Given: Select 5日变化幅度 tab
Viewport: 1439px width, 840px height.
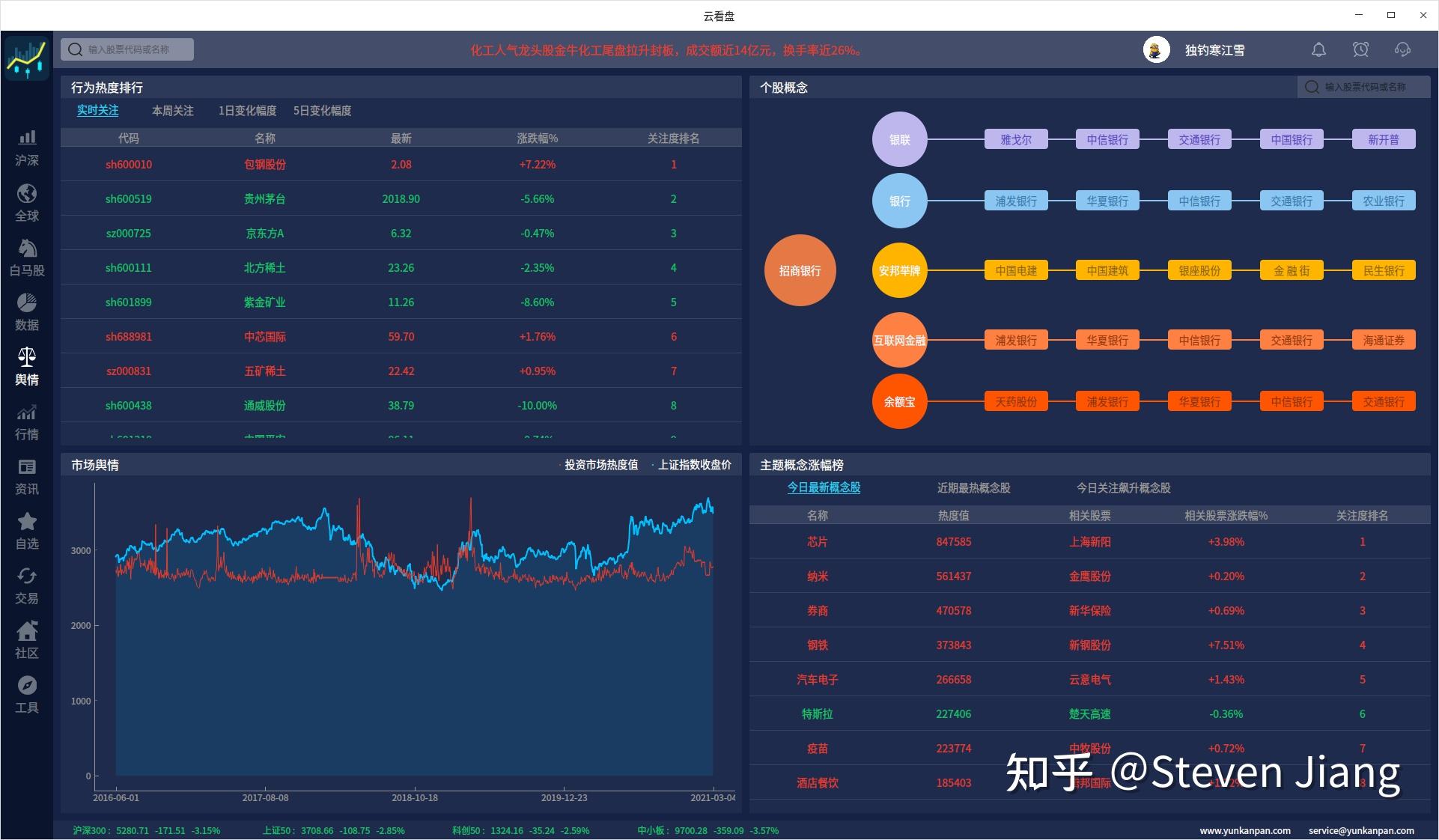Looking at the screenshot, I should click(x=322, y=111).
